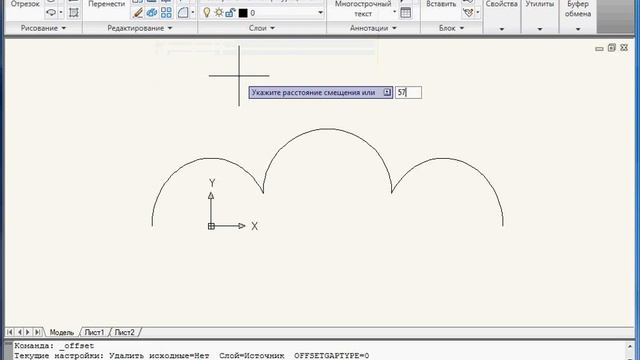Screen dimensions: 640x360
Task: Expand the Блок panel
Action: pyautogui.click(x=451, y=28)
